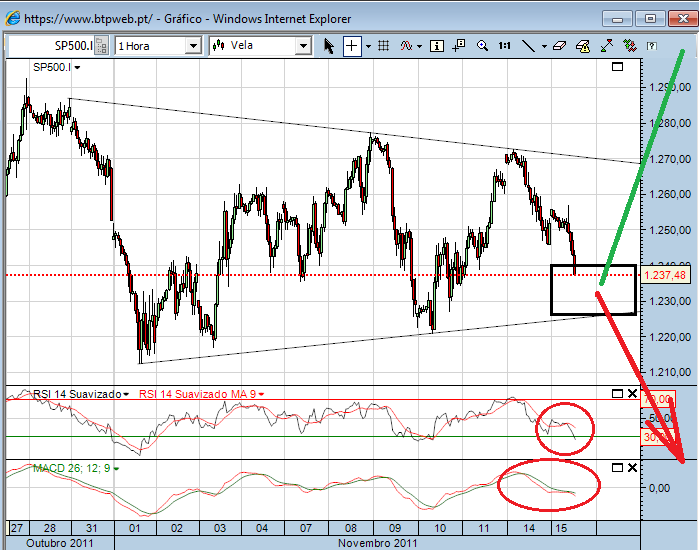Toggle the chart grid icon
The width and height of the screenshot is (699, 550).
tap(383, 45)
